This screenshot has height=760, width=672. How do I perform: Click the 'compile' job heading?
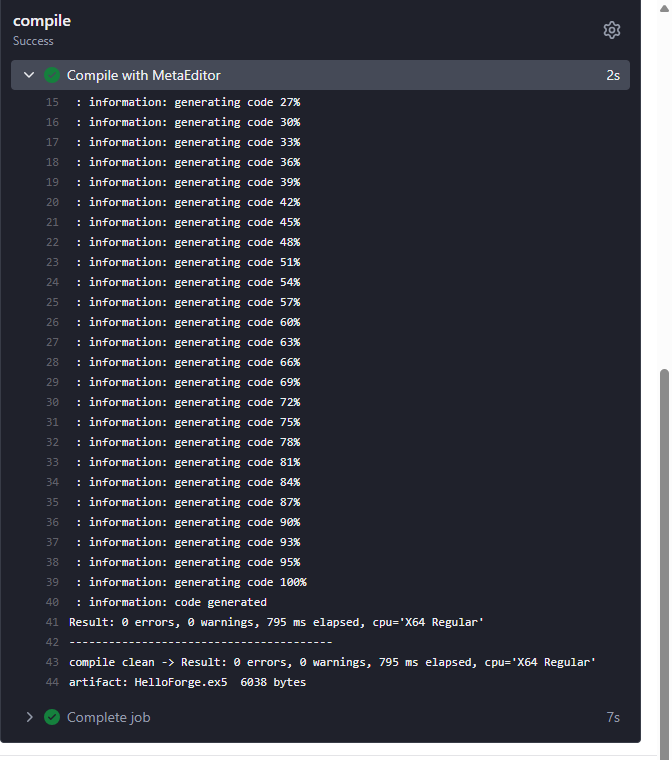(x=42, y=21)
